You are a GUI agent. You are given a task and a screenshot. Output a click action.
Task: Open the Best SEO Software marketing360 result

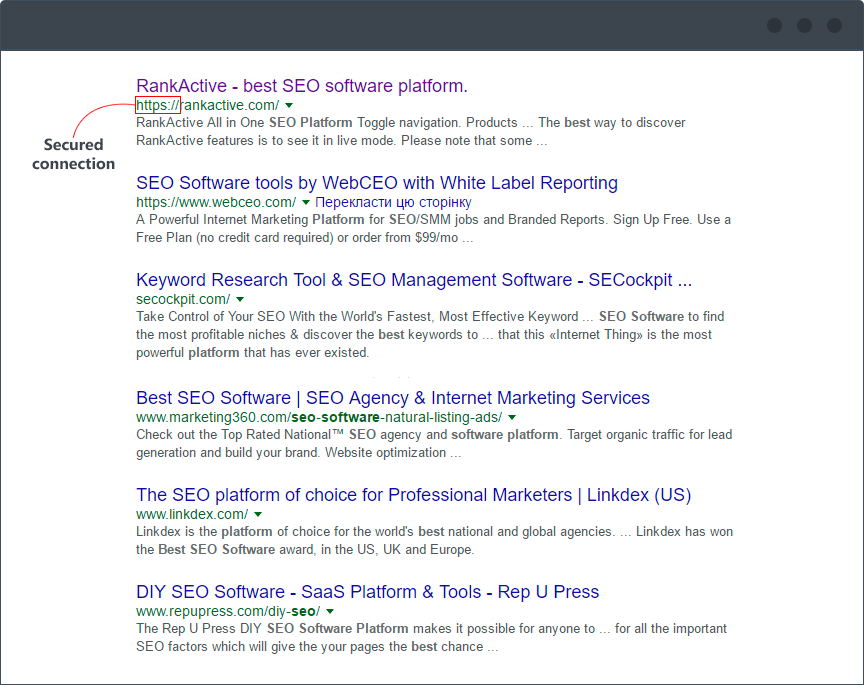point(393,398)
